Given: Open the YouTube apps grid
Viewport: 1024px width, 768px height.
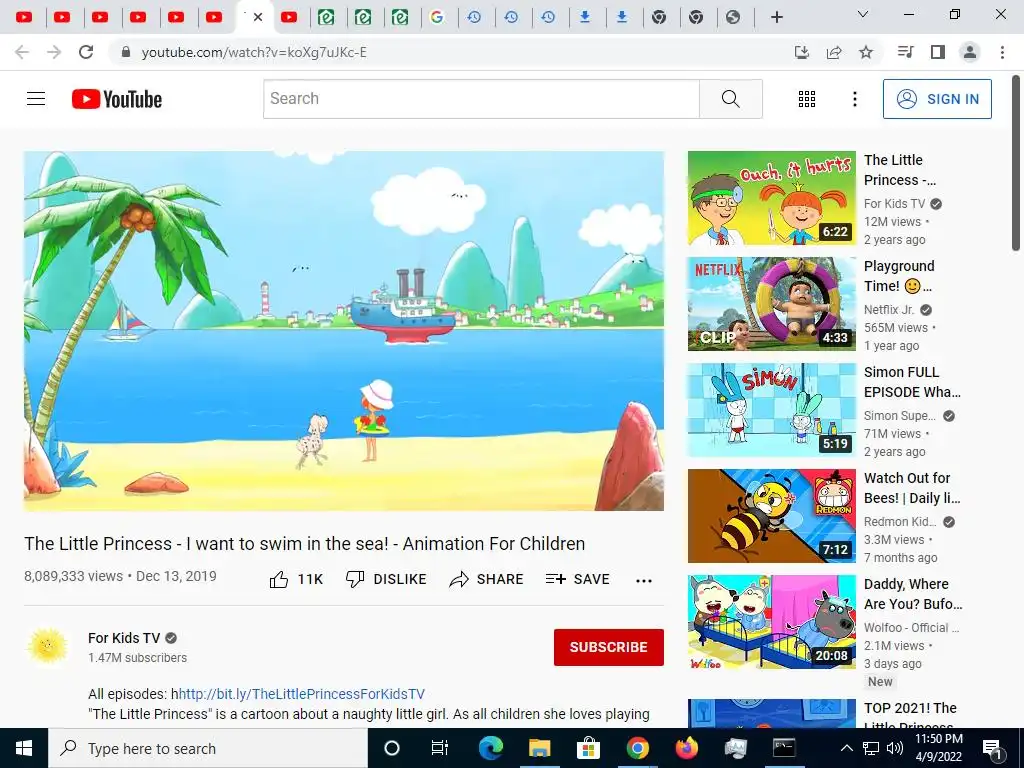Looking at the screenshot, I should pos(807,99).
